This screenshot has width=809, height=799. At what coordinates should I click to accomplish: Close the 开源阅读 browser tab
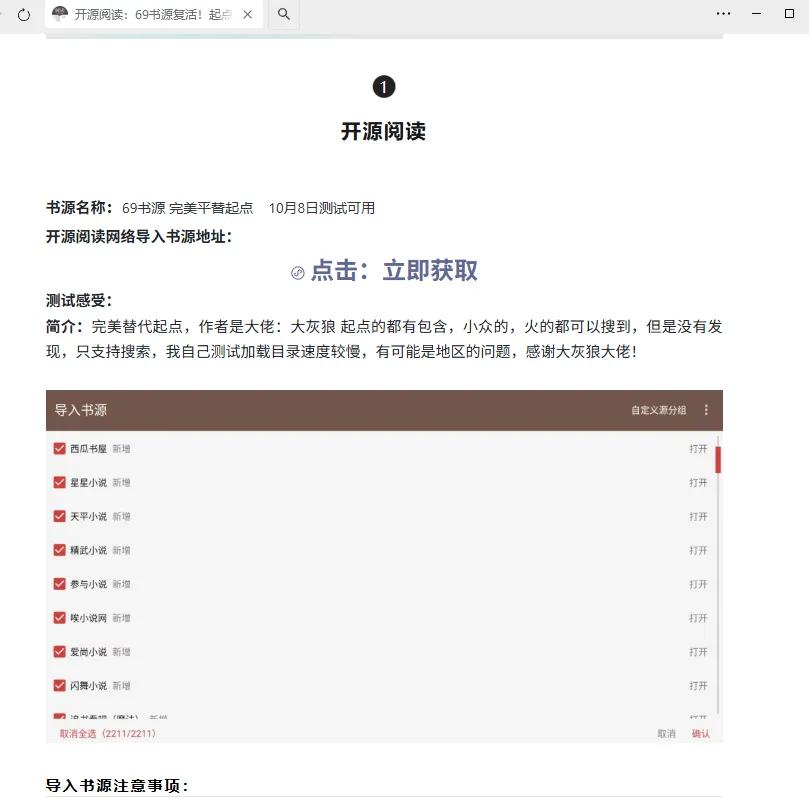point(248,15)
